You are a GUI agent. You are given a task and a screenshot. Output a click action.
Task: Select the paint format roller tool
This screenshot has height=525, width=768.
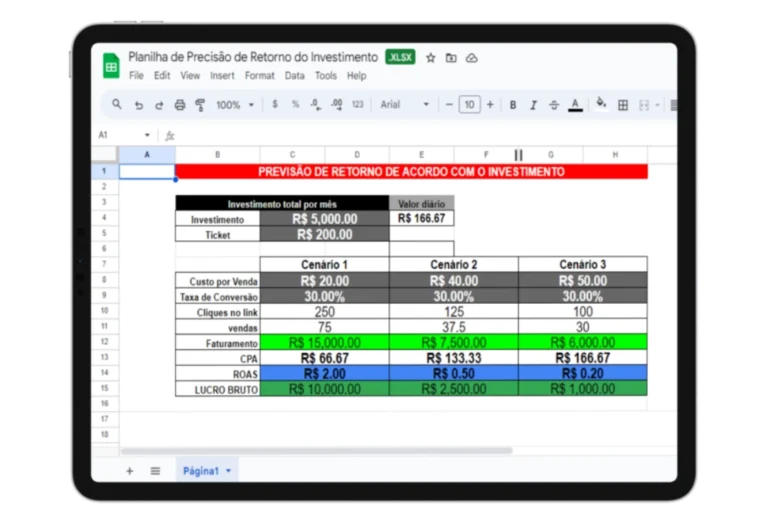(200, 105)
